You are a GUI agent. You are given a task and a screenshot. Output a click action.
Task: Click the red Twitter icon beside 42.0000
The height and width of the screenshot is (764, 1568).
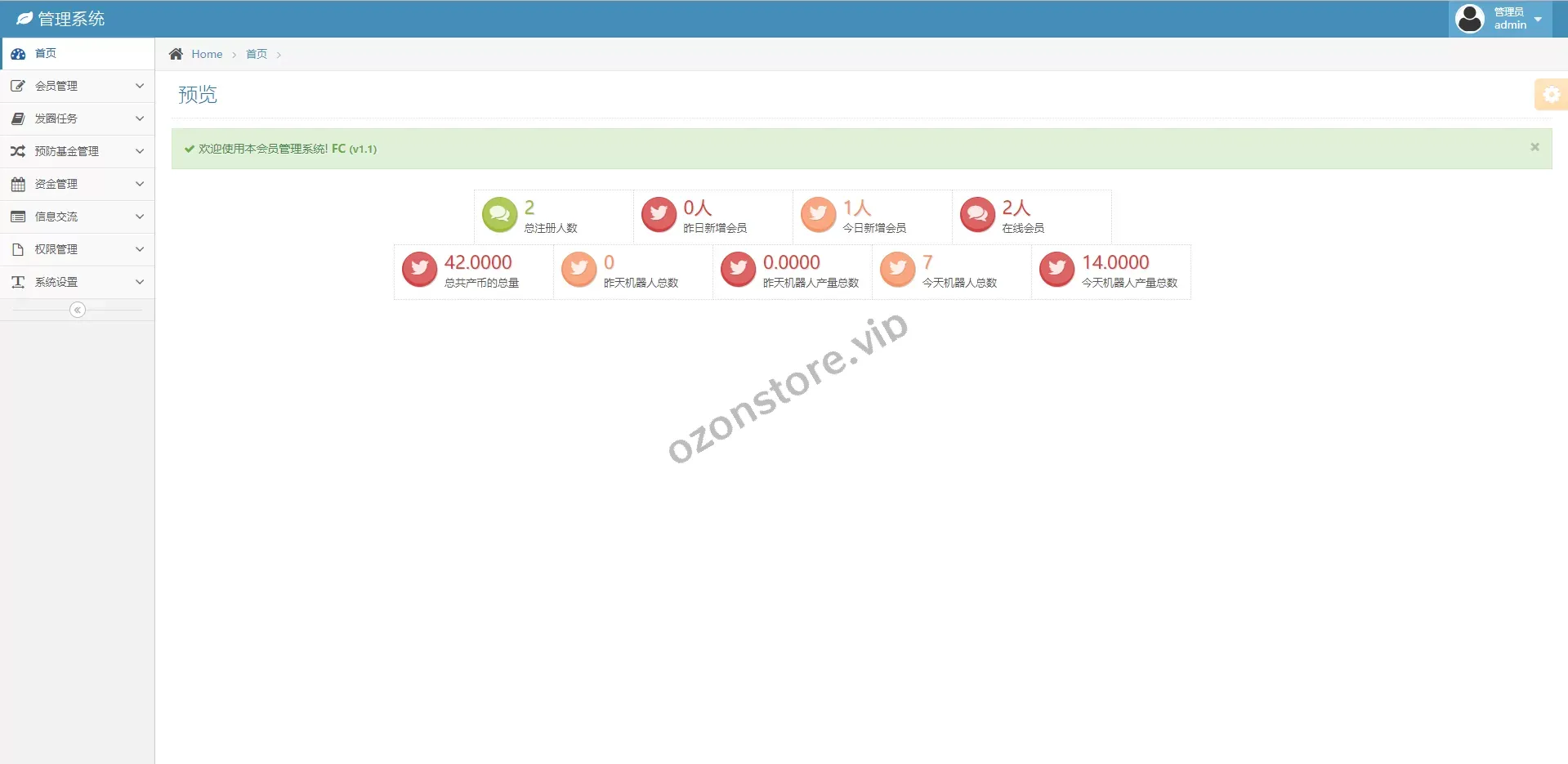click(x=419, y=269)
